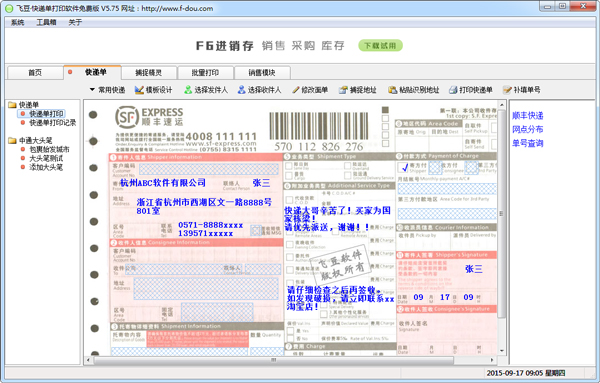Image resolution: width=600 pixels, height=383 pixels.
Task: Click the 粘贴识别地址 paste icon
Action: [x=392, y=90]
